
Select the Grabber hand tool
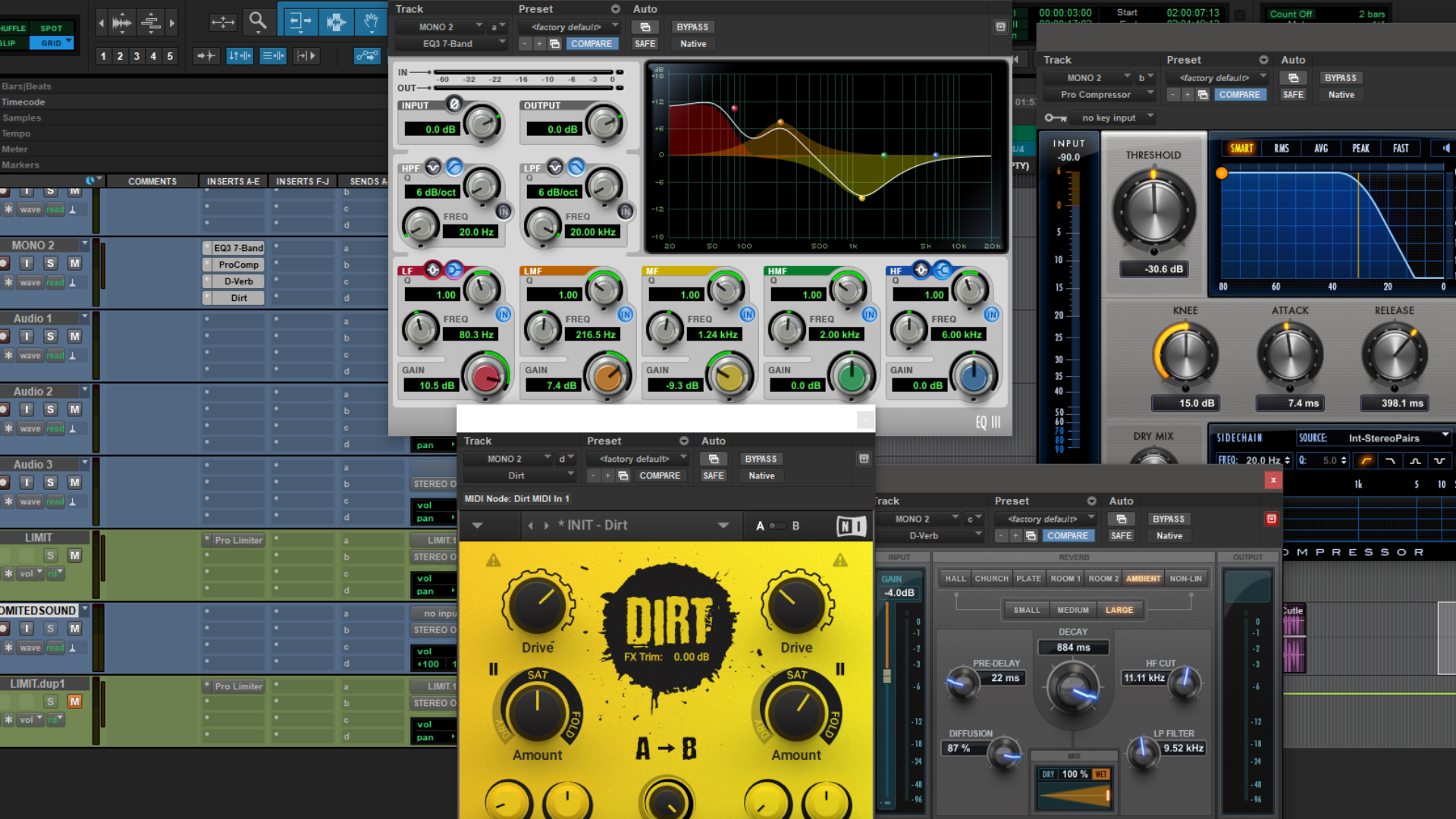(x=370, y=21)
